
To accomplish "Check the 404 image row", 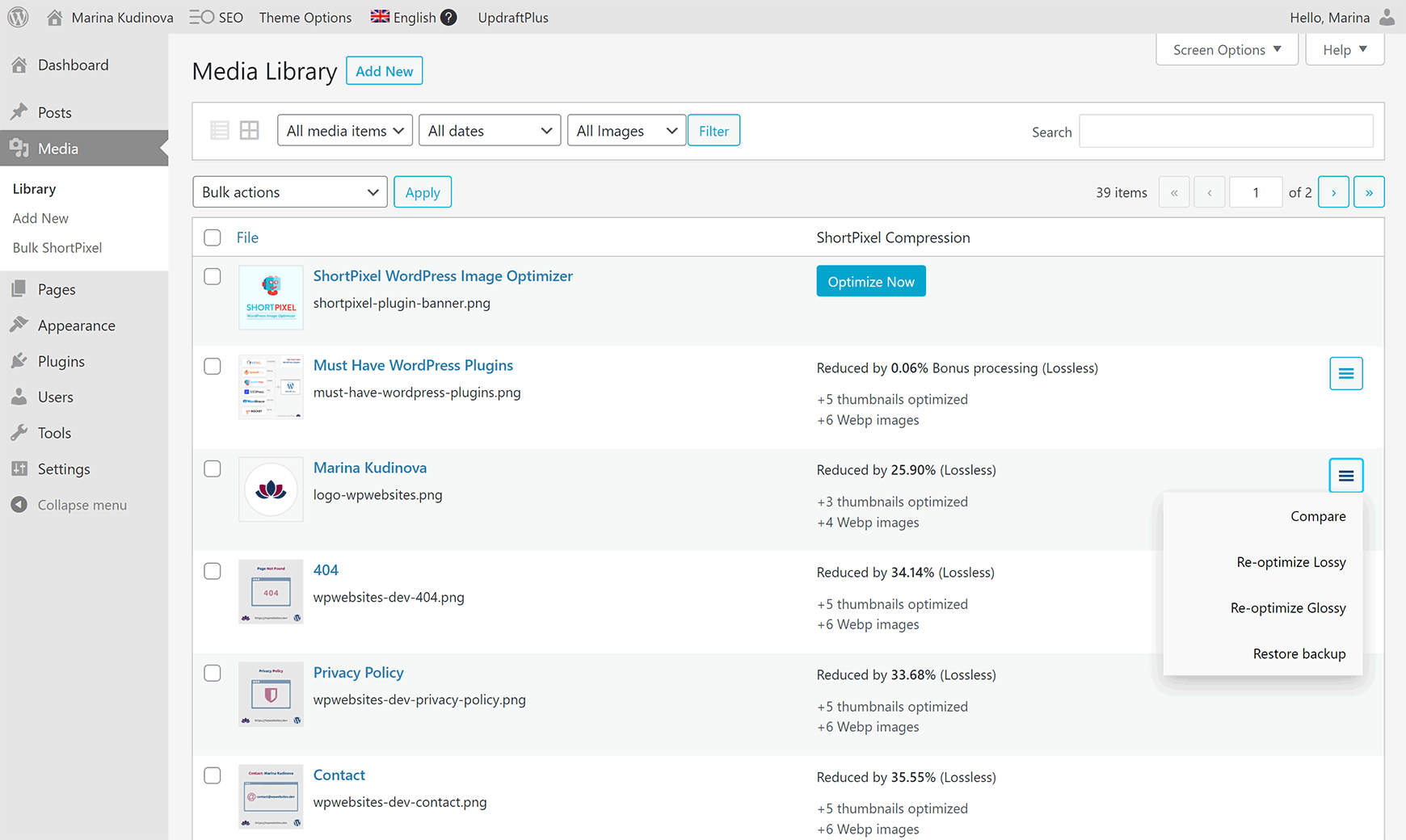I will coord(213,571).
